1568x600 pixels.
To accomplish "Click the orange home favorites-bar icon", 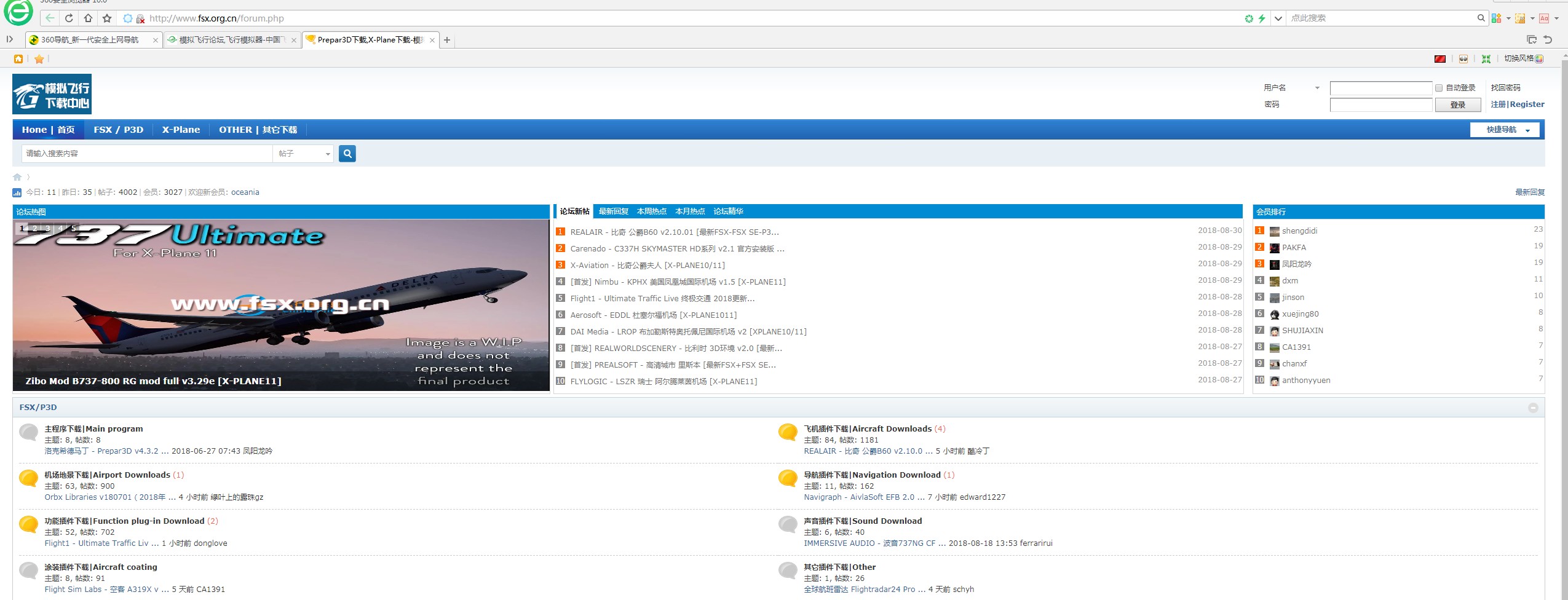I will [x=18, y=59].
